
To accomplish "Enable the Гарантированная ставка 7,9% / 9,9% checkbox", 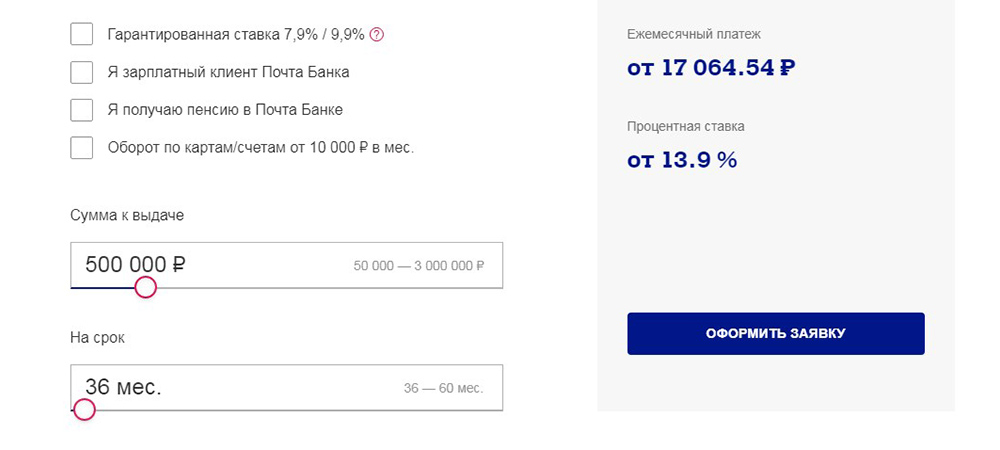I will (x=82, y=34).
